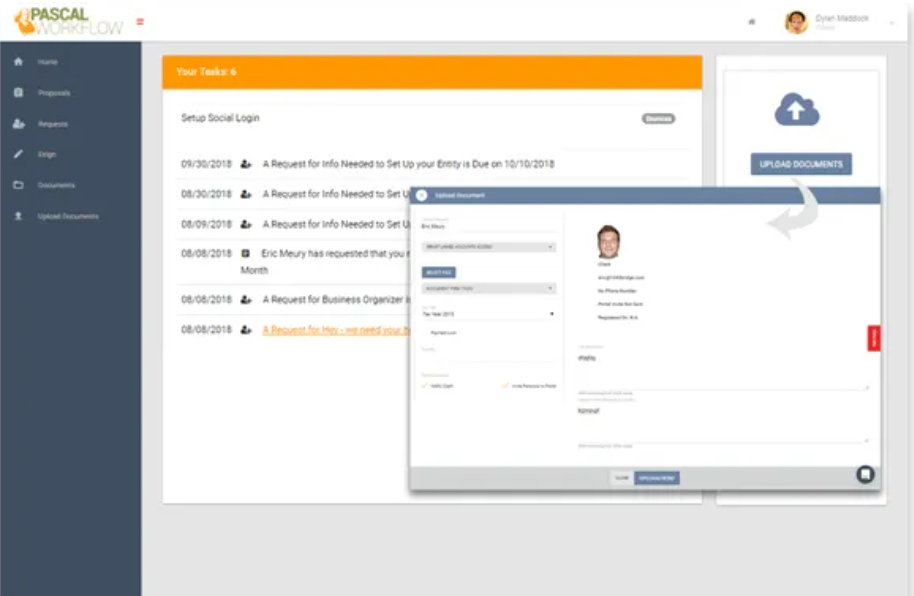
Task: Click Dismiss badge on Setup Social Login
Action: (659, 118)
